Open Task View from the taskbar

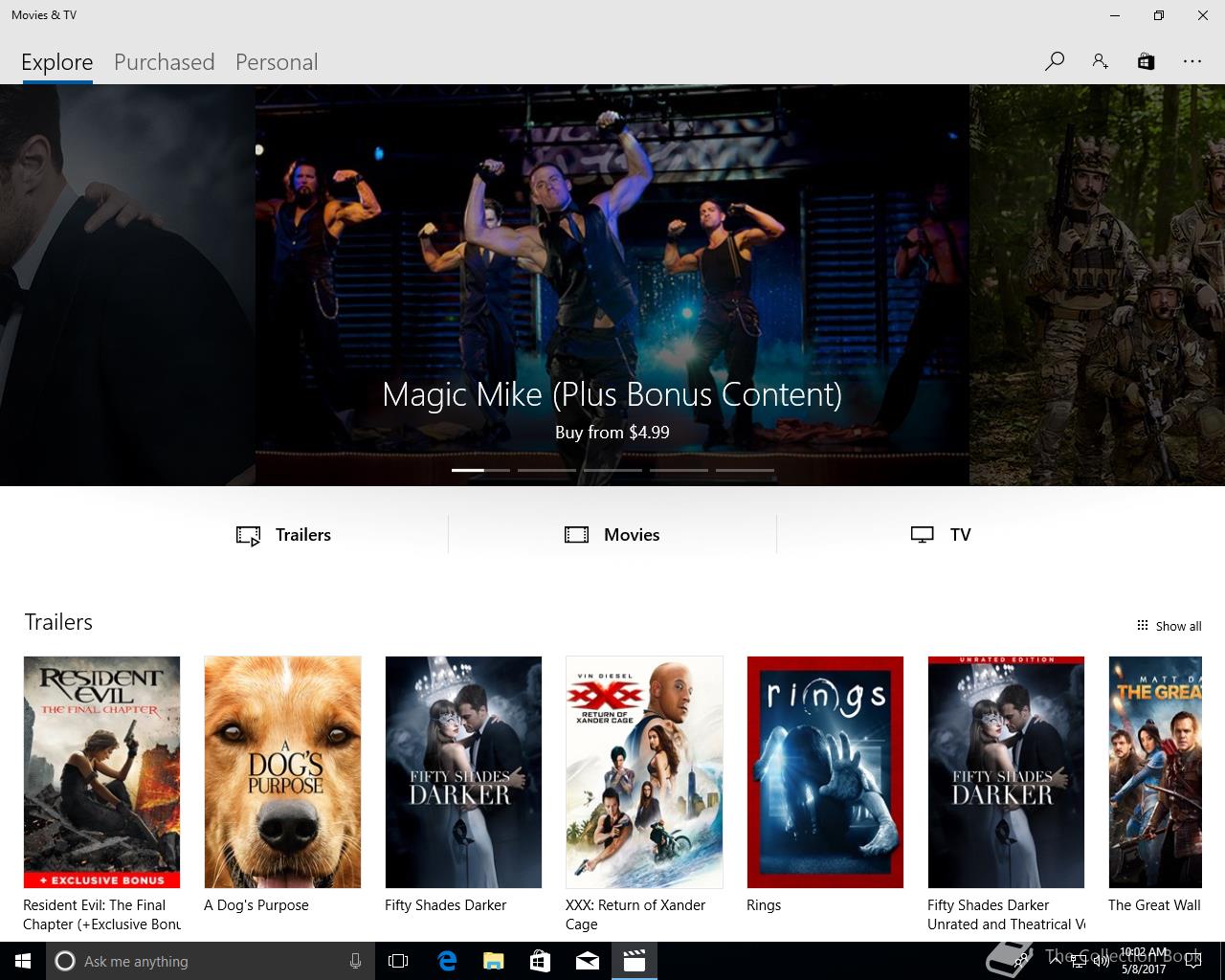pyautogui.click(x=398, y=961)
